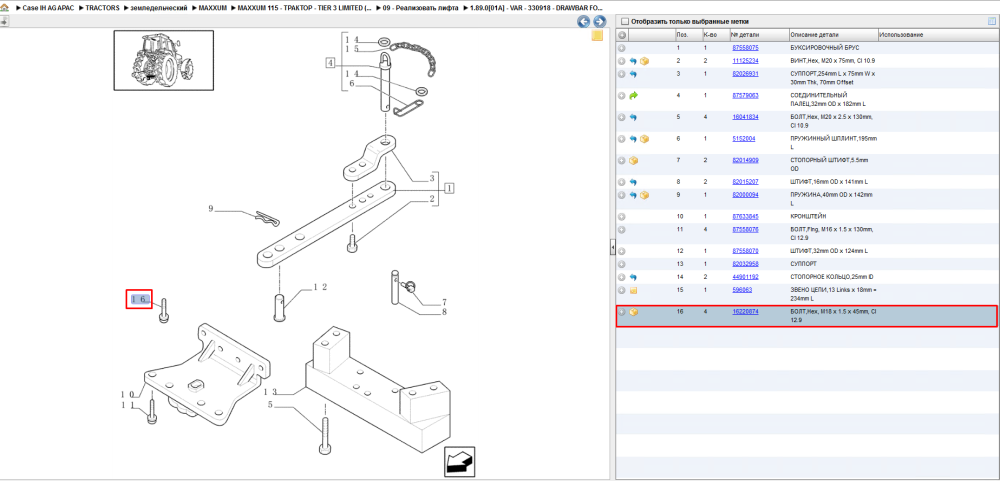
Task: Click description КРОНШТЕЙН
Action: click(x=807, y=216)
